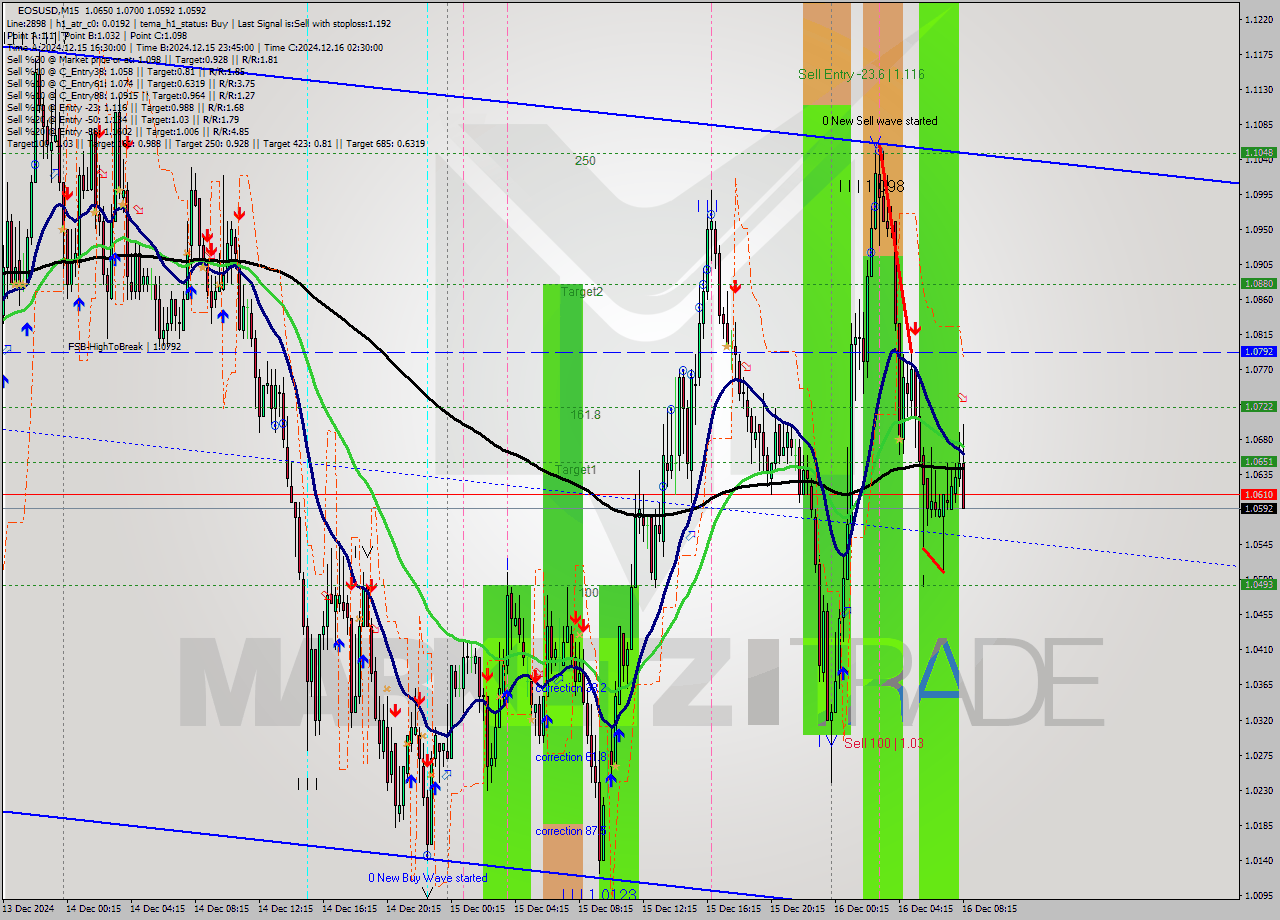Viewport: 1280px width, 920px height.
Task: Click the '14 Dec 08:15' time axis label
Action: click(222, 909)
